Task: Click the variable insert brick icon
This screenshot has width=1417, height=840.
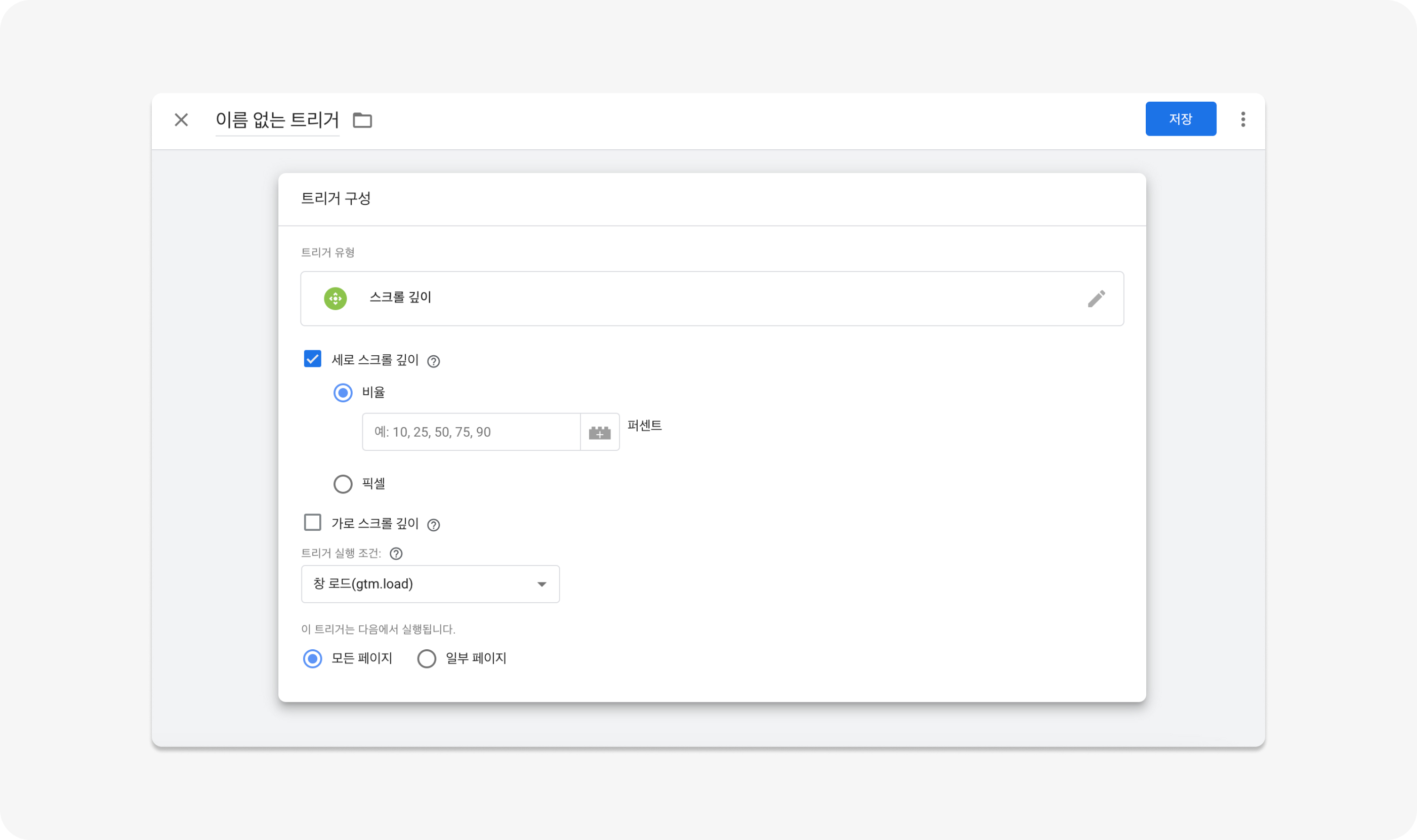Action: point(600,433)
